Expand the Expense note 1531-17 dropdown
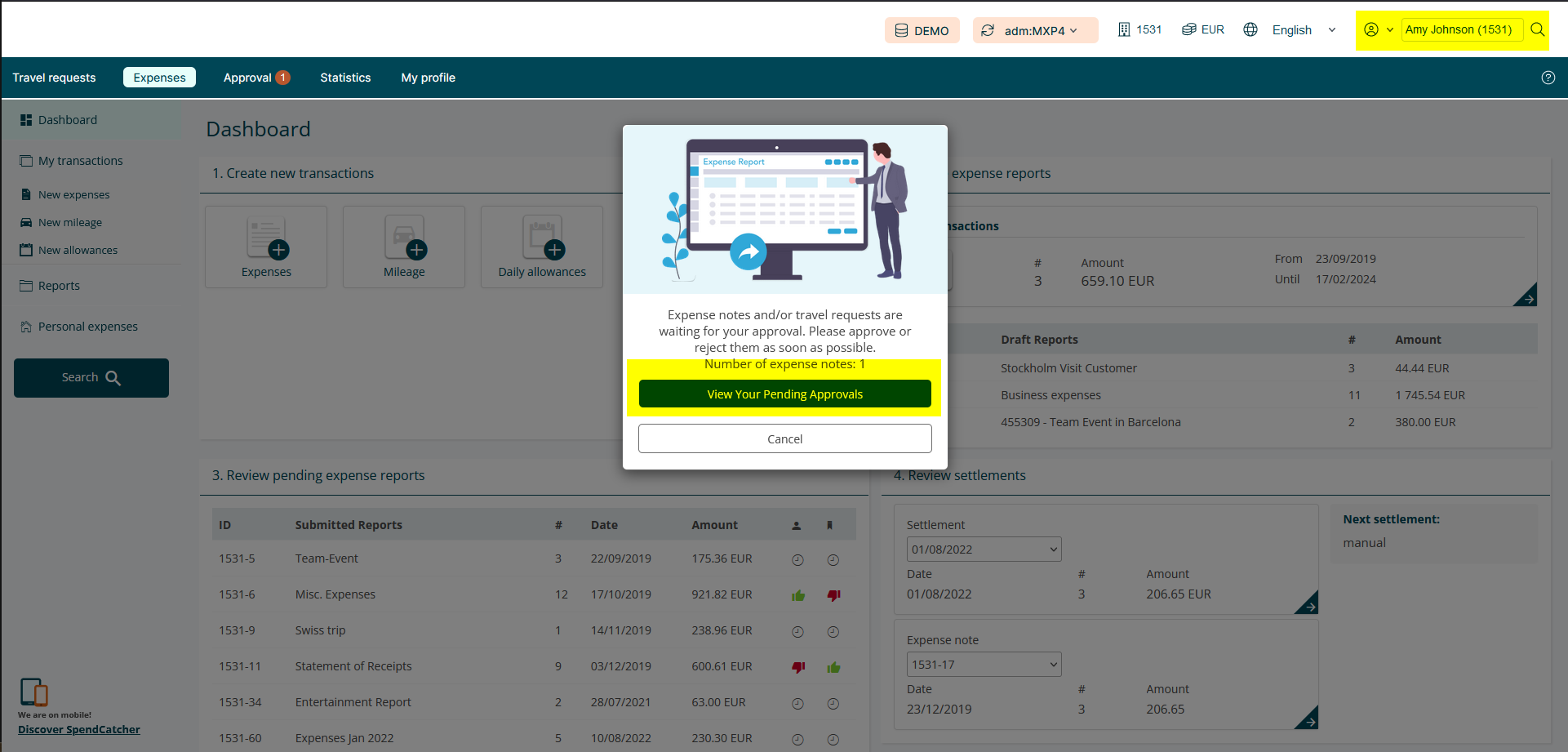 [984, 665]
